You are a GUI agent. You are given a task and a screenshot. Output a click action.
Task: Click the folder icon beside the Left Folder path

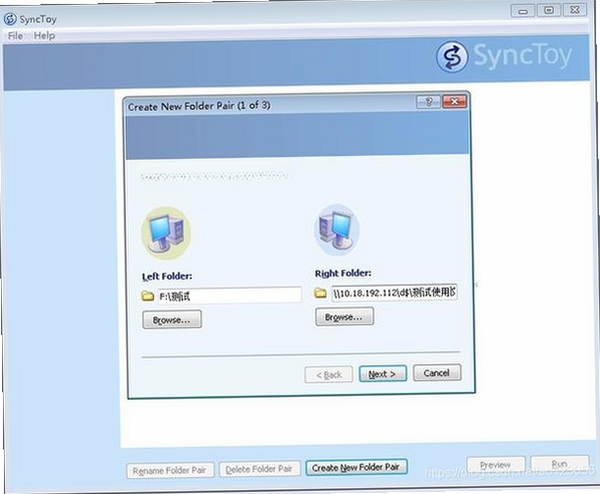coord(147,296)
